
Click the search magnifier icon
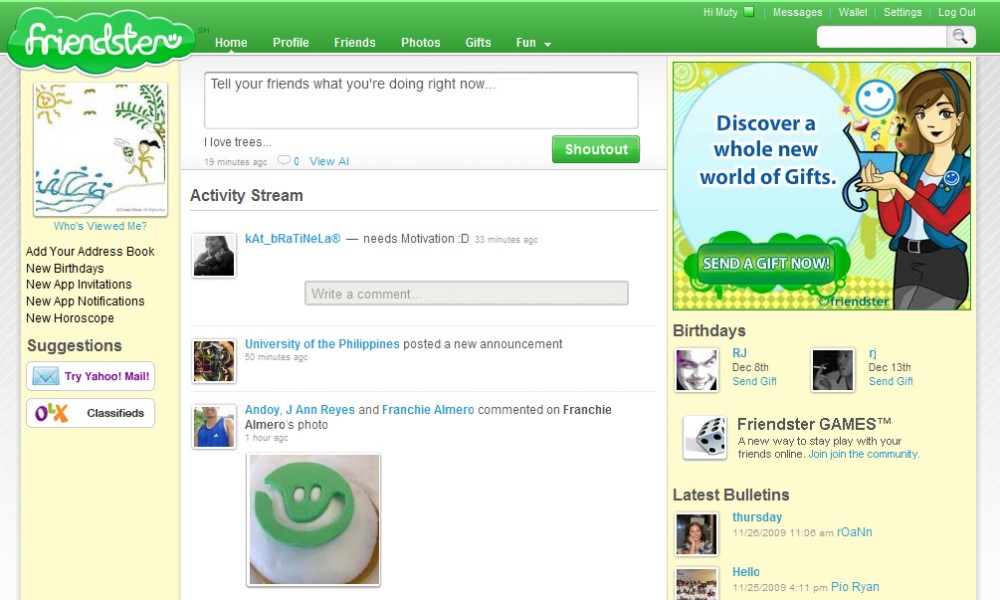coord(960,37)
